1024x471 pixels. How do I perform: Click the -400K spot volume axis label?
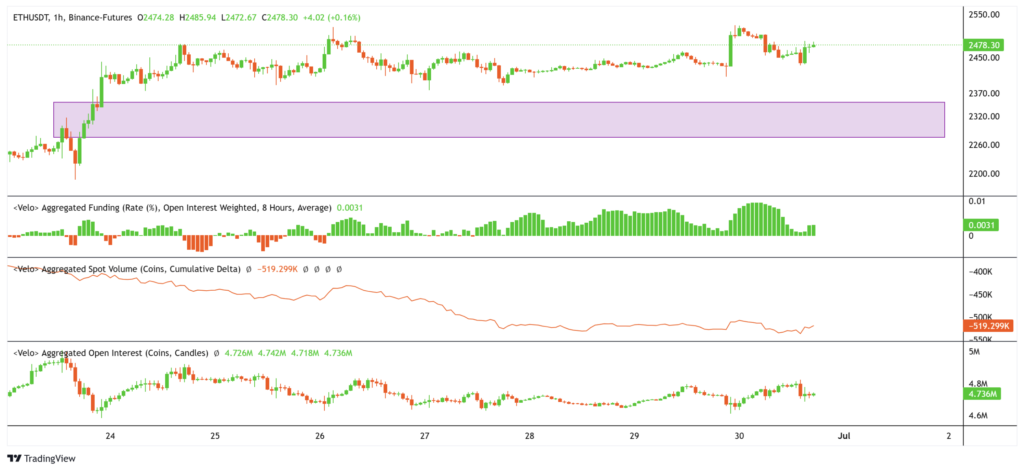coord(981,271)
